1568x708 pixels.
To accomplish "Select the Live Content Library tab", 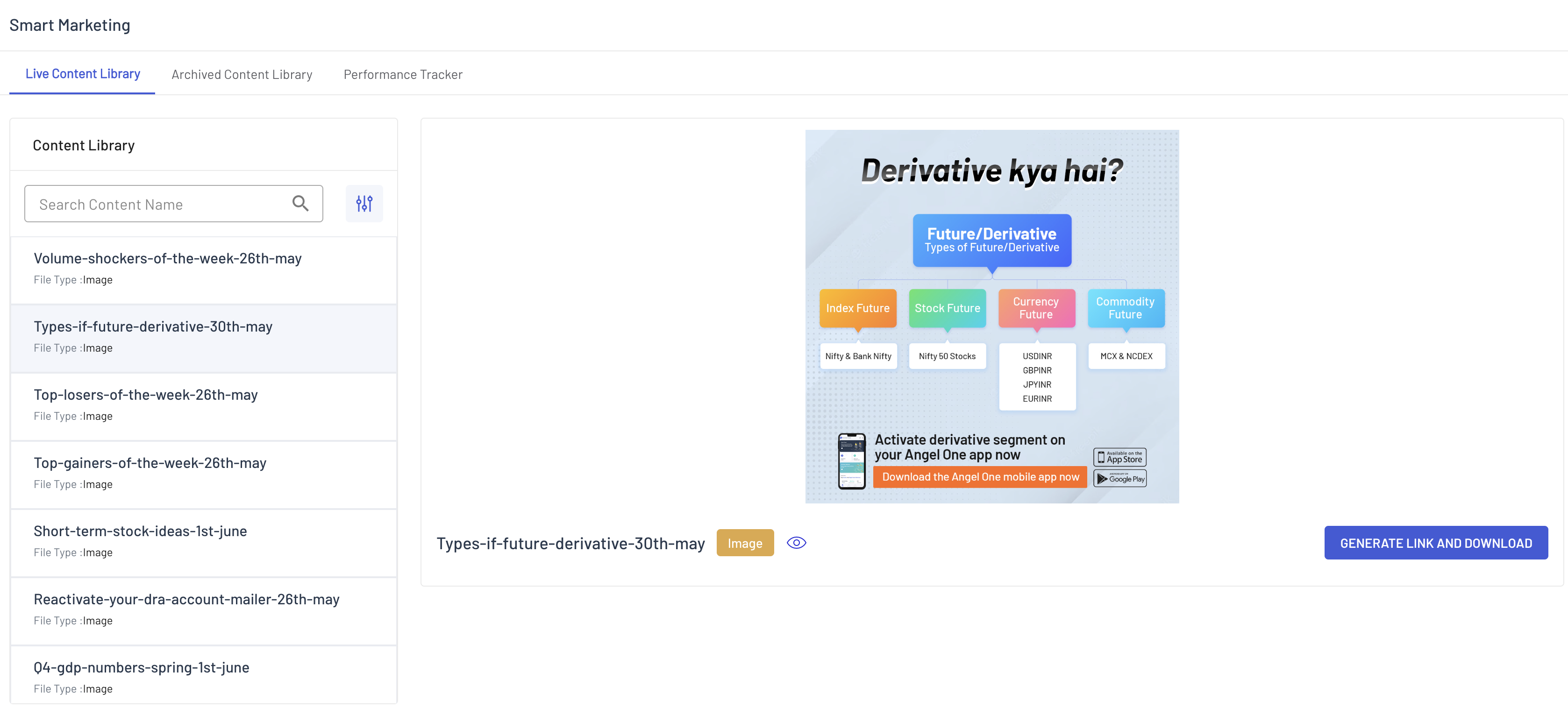I will point(83,74).
